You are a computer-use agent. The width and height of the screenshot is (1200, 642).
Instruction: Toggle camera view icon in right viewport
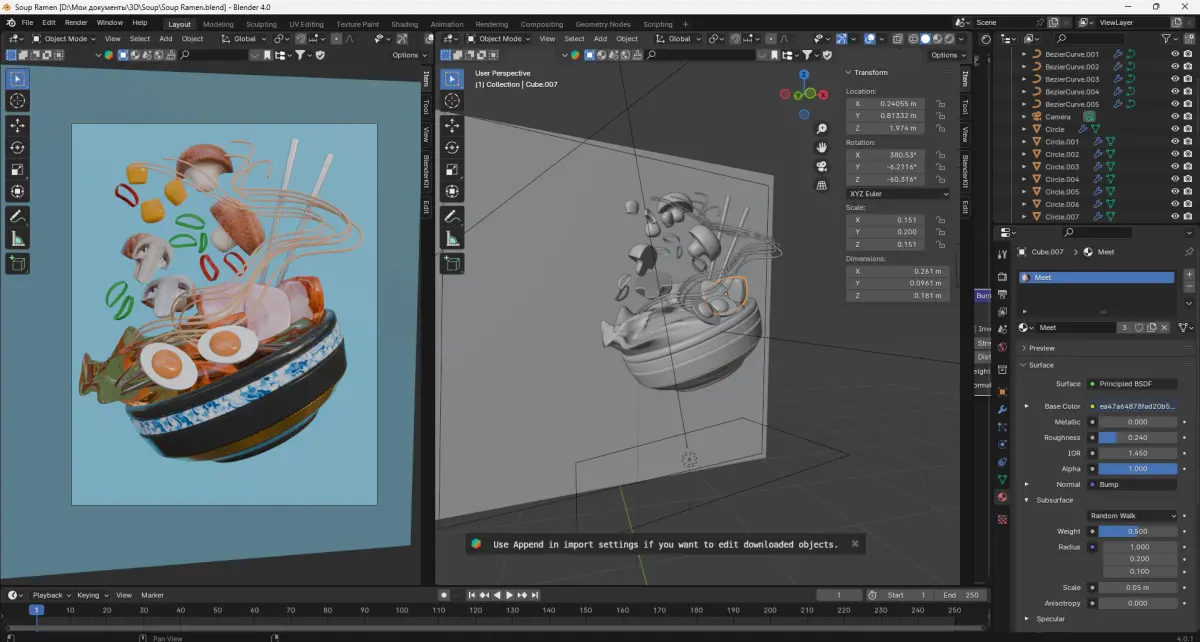click(822, 166)
